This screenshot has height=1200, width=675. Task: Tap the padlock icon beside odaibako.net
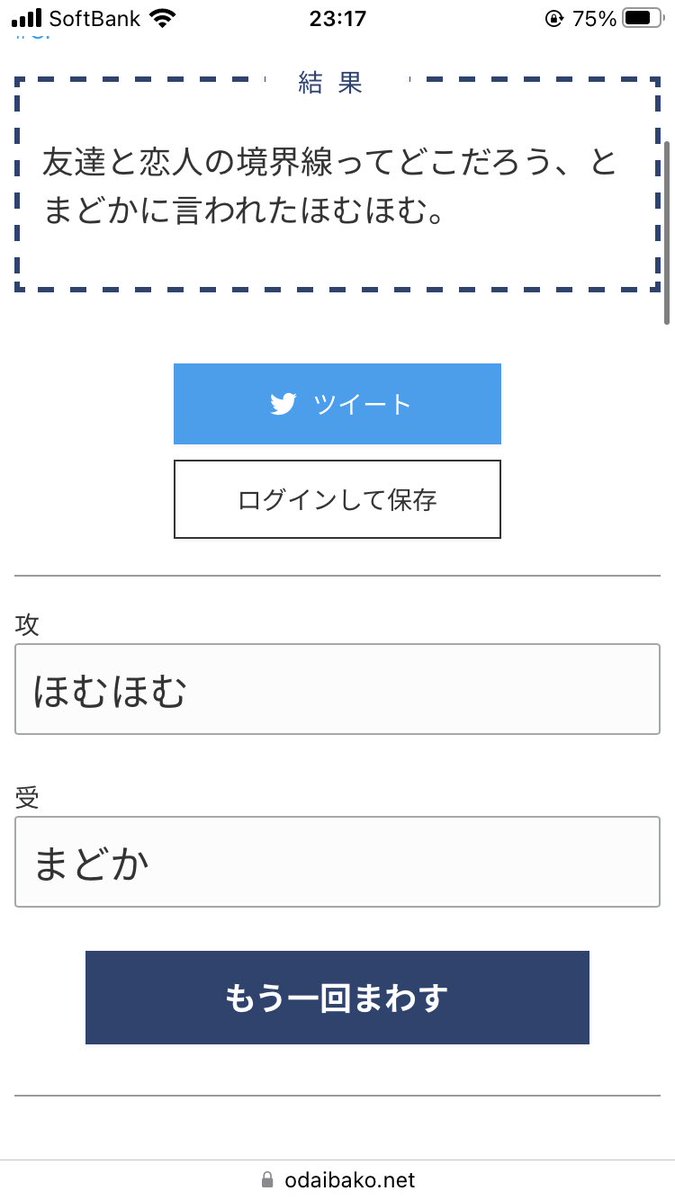tap(266, 1180)
